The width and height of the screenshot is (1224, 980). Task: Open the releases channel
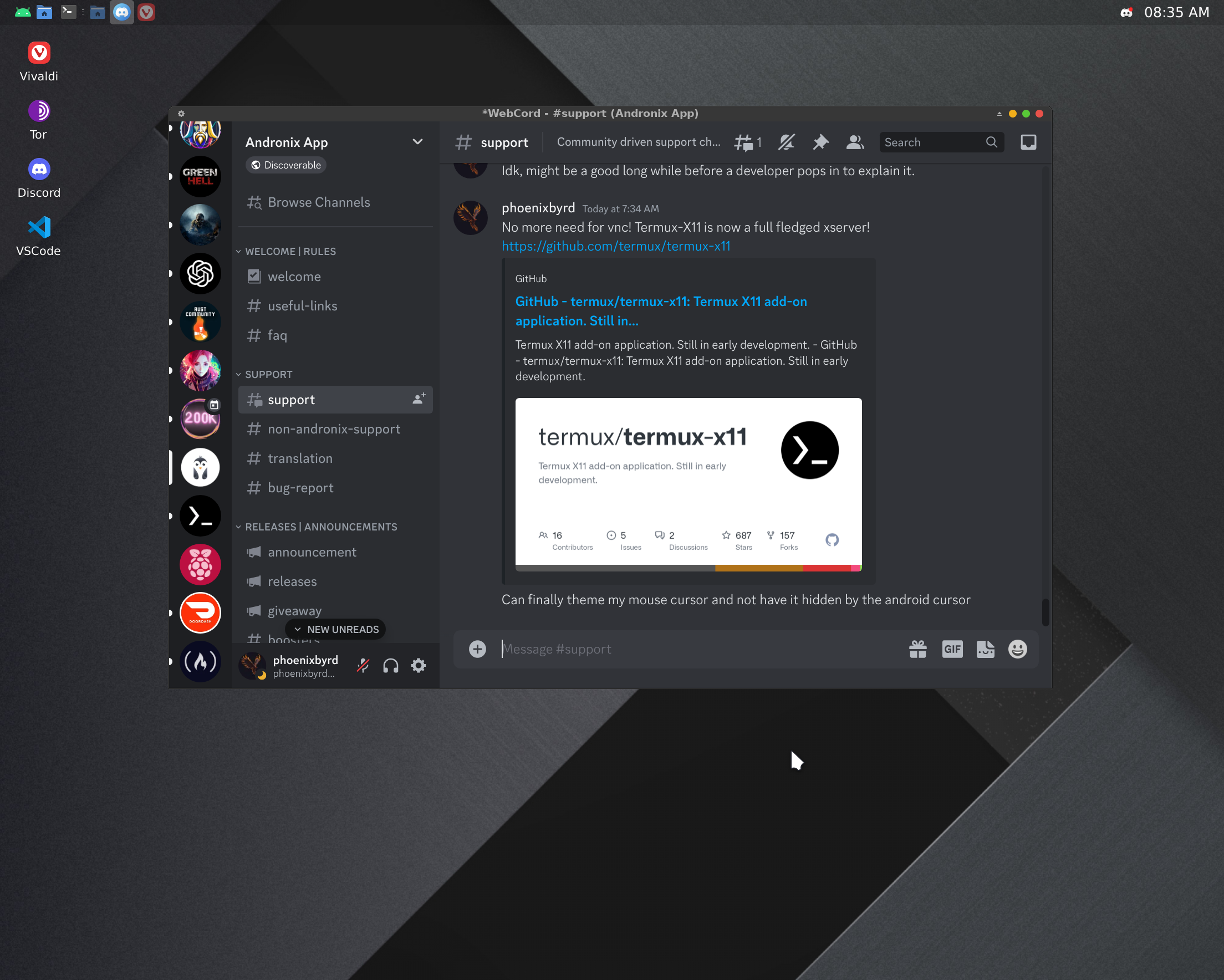tap(335, 581)
